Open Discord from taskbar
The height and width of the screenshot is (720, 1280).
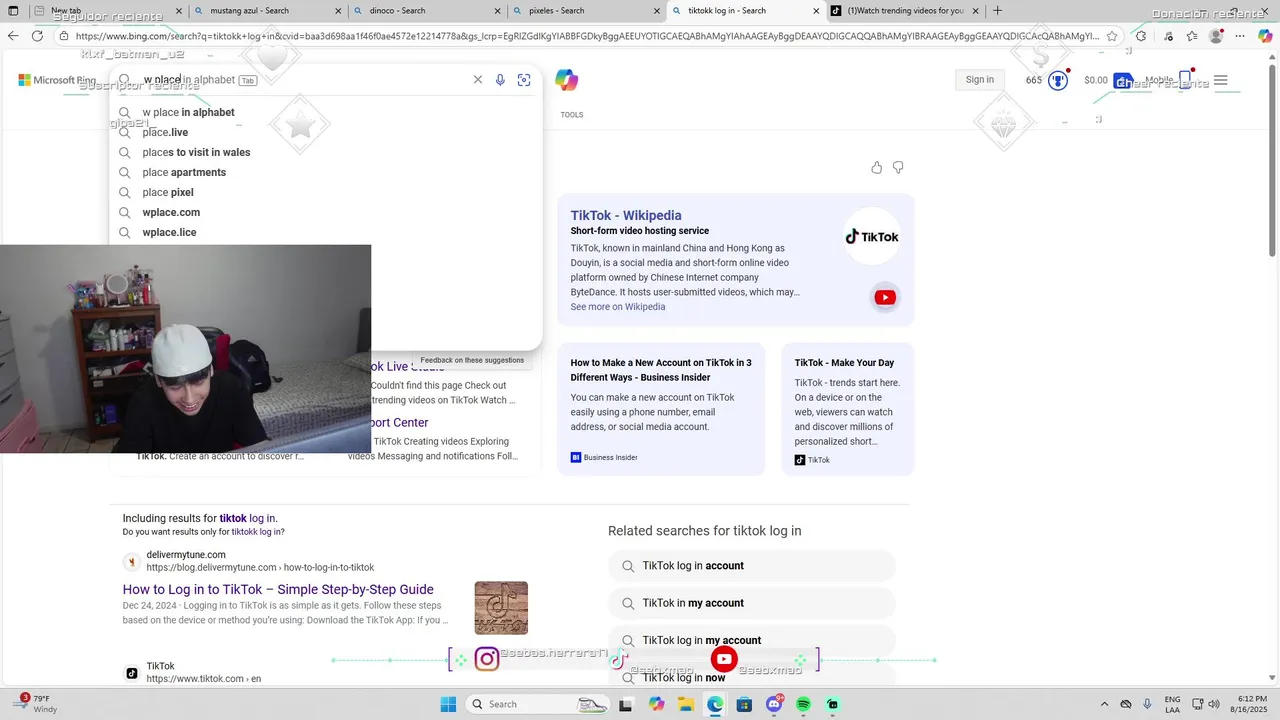click(774, 704)
